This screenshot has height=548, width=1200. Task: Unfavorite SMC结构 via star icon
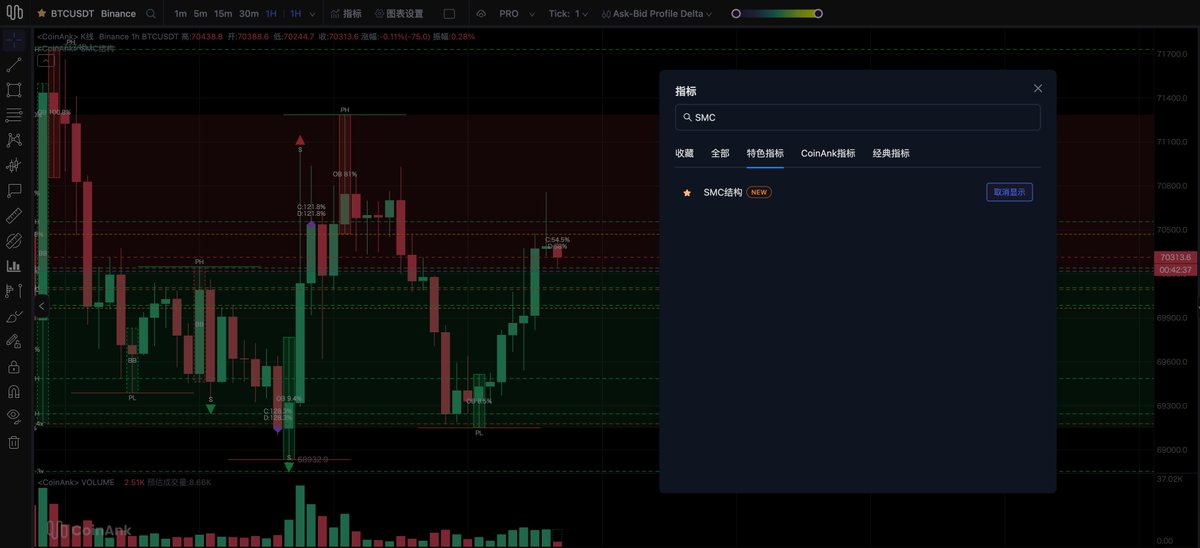point(687,193)
